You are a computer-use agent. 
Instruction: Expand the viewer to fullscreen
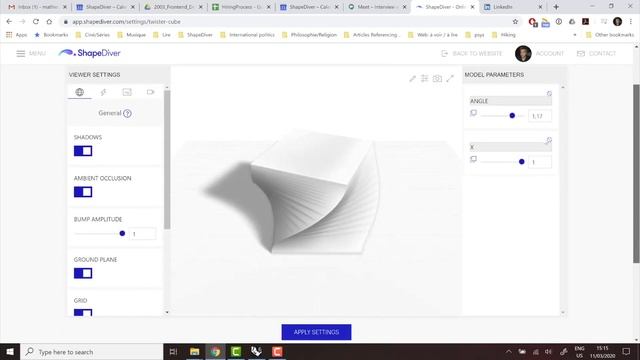click(450, 78)
